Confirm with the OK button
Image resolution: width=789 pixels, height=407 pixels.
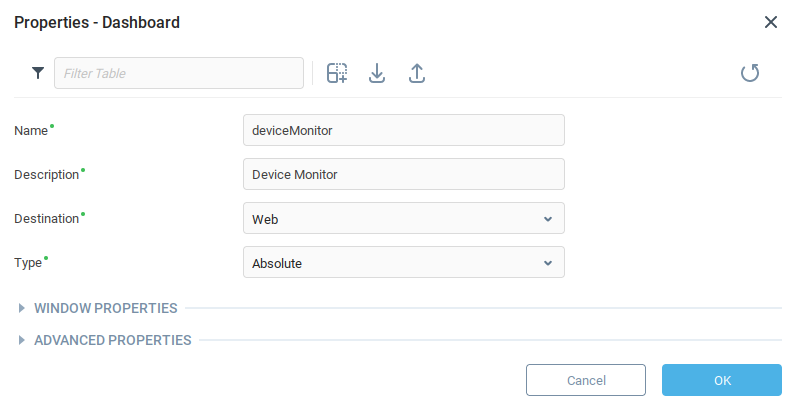(721, 380)
